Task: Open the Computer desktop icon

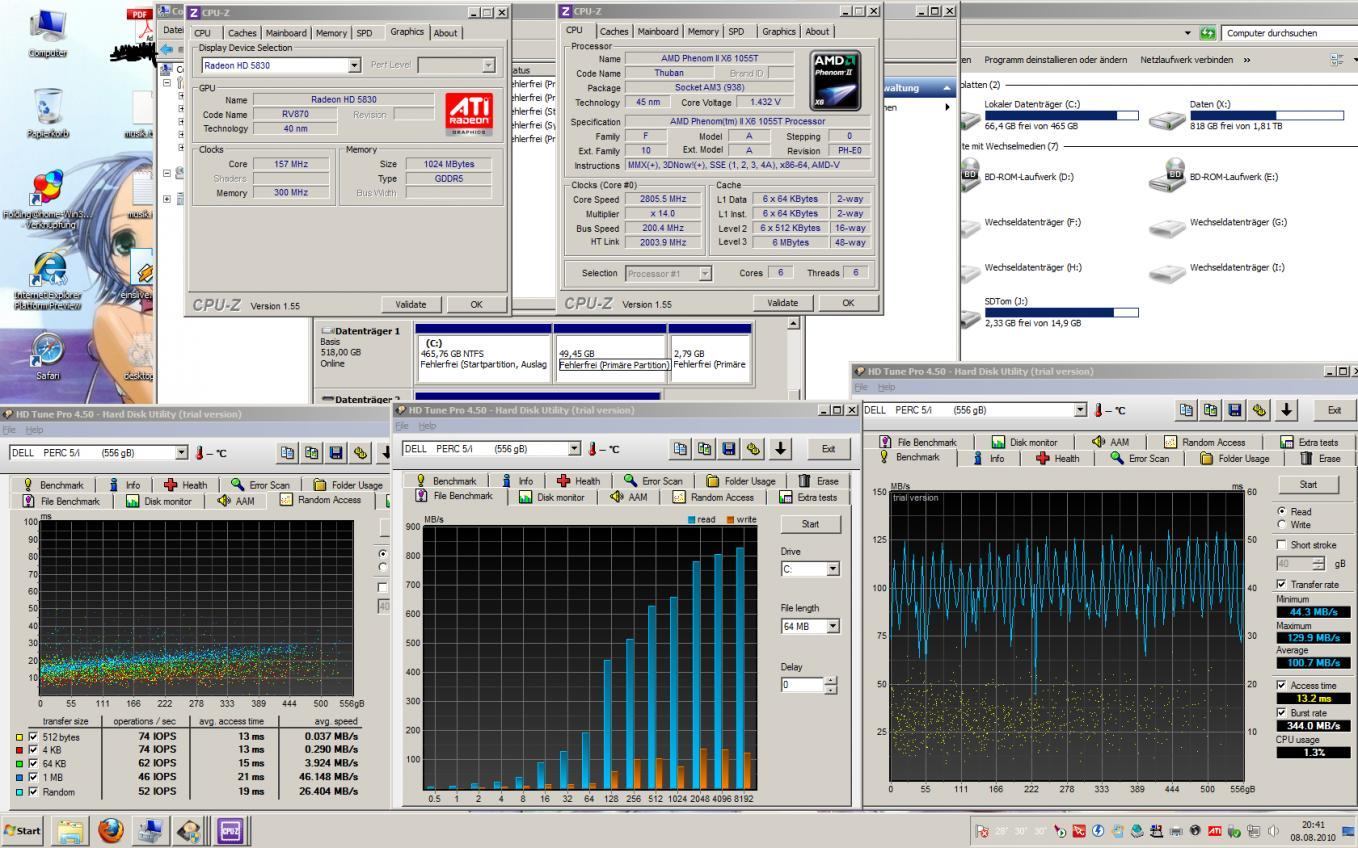Action: click(48, 32)
